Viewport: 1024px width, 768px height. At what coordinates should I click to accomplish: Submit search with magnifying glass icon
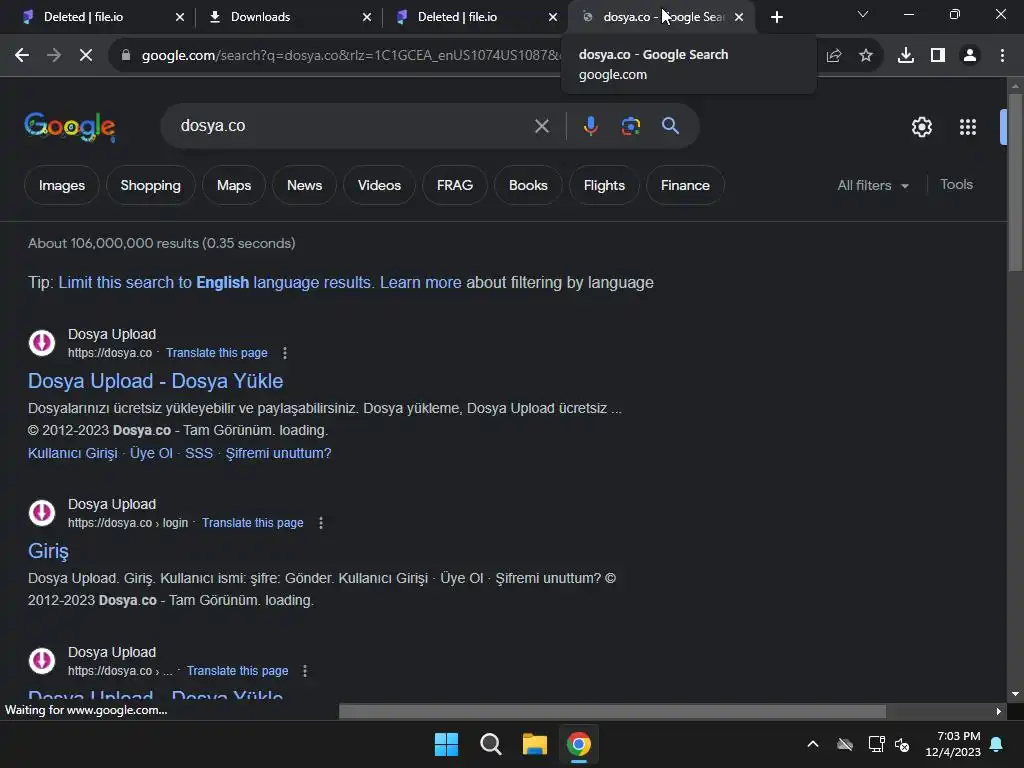pyautogui.click(x=671, y=125)
